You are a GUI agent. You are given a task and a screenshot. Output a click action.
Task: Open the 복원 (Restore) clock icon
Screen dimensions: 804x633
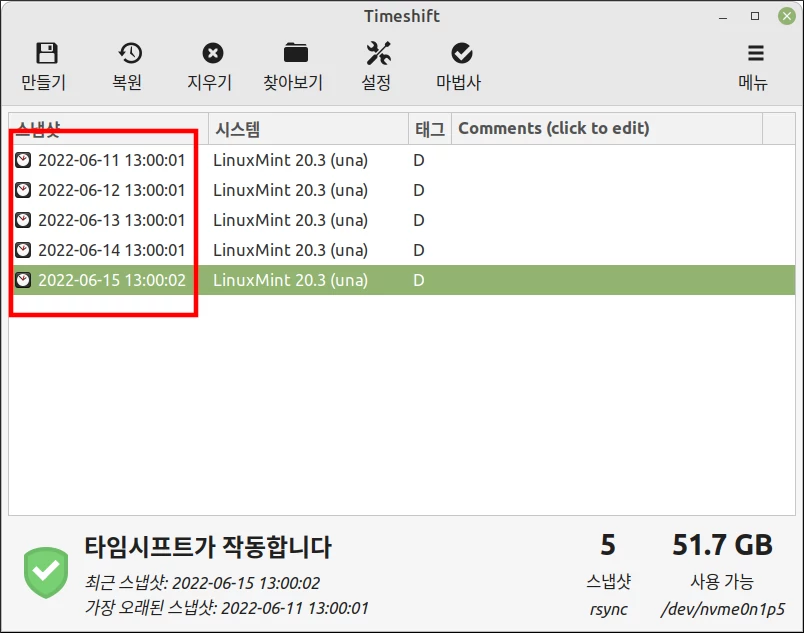point(130,53)
